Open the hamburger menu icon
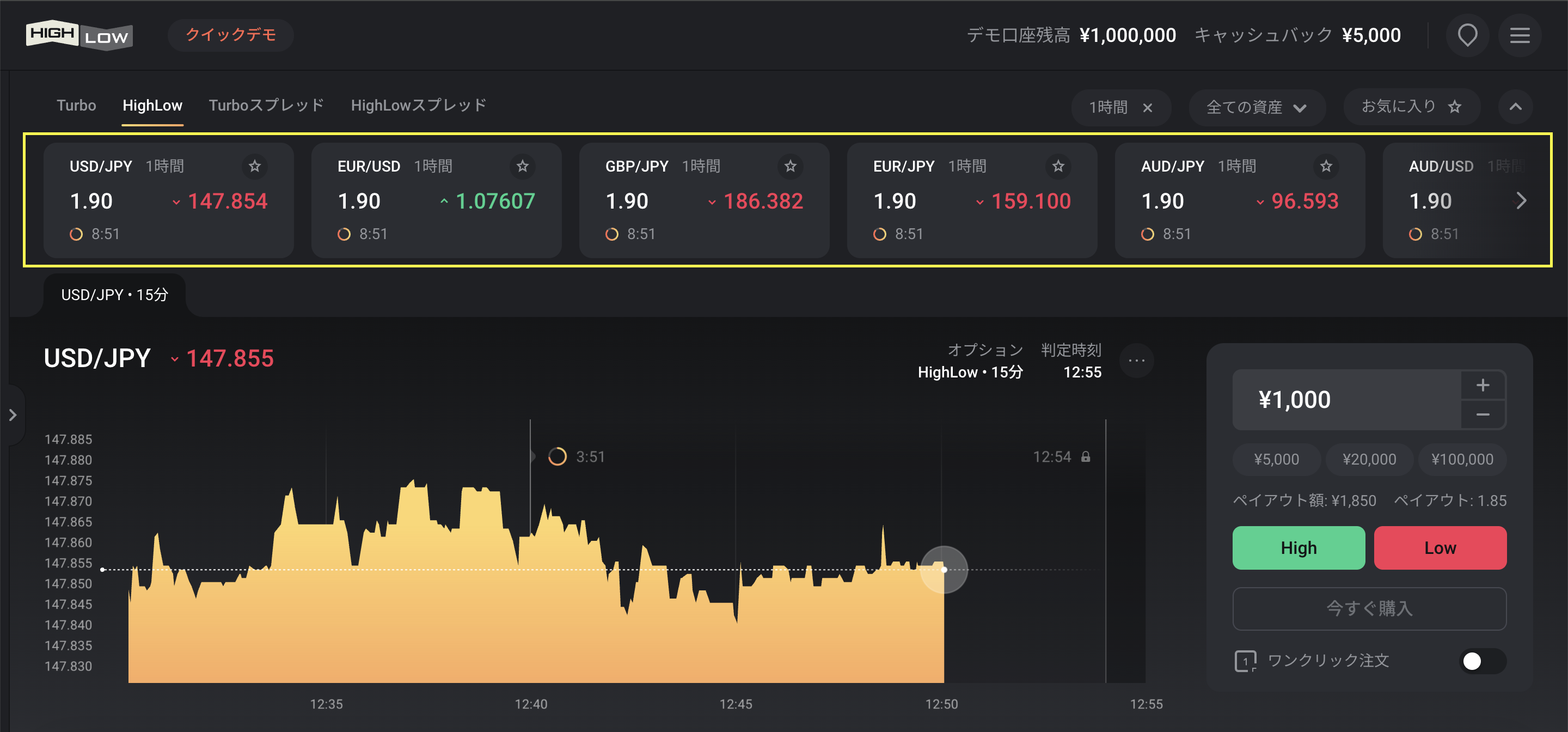1568x732 pixels. click(1520, 35)
